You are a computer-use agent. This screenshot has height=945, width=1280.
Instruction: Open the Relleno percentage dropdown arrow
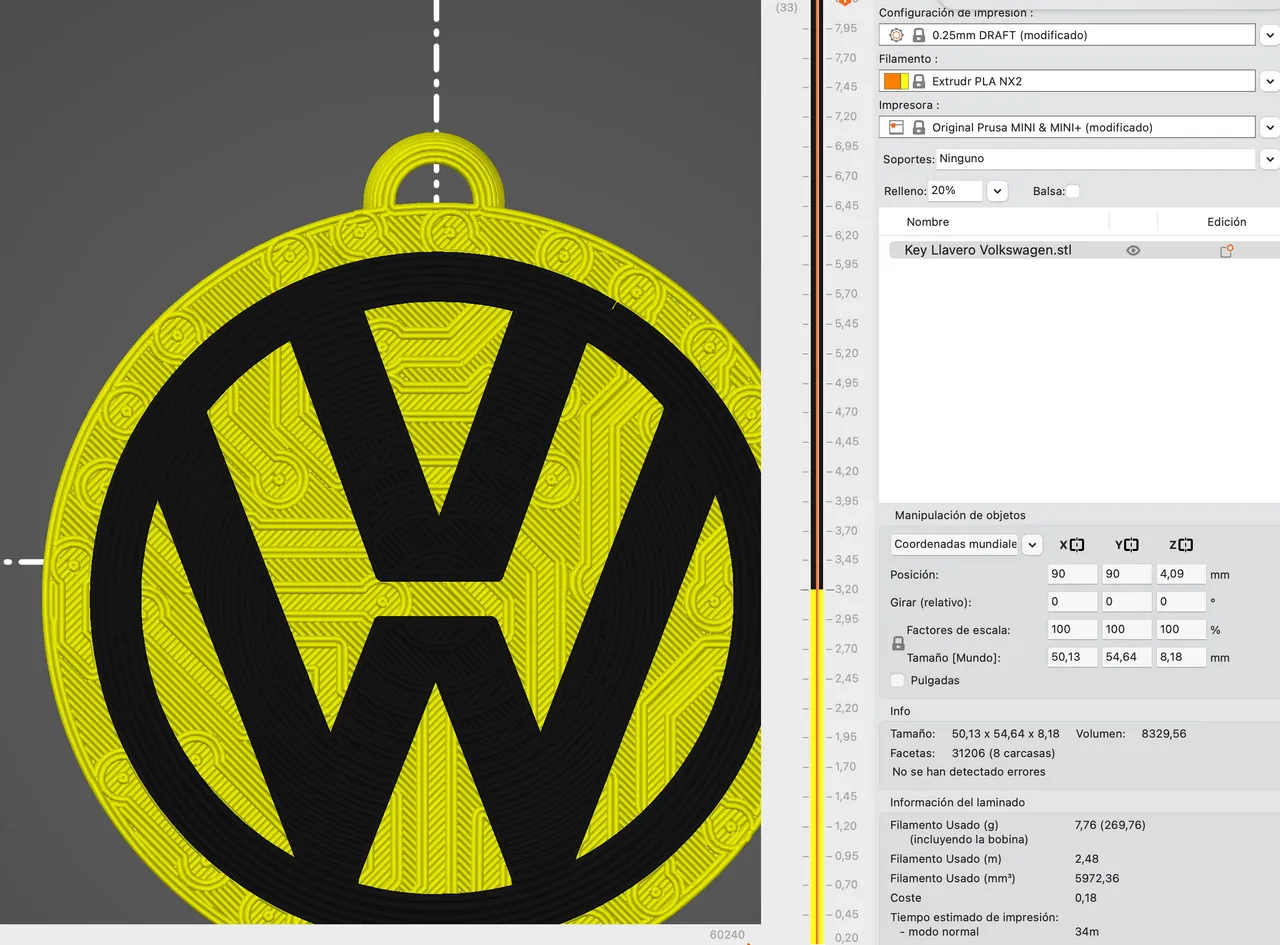[997, 191]
